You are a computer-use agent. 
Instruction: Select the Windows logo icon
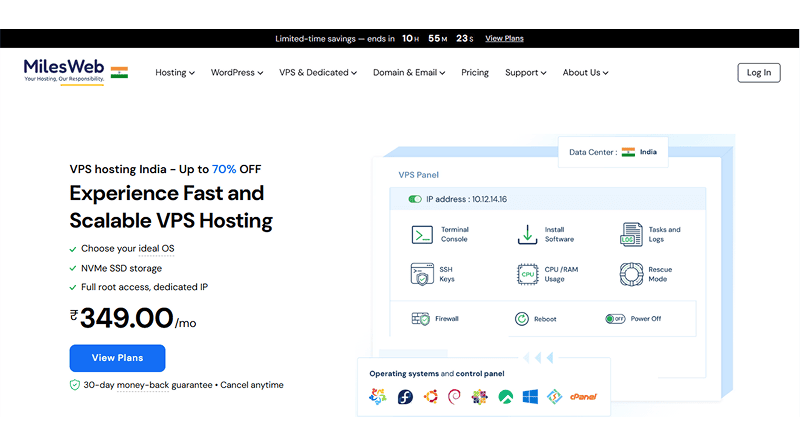coord(530,397)
